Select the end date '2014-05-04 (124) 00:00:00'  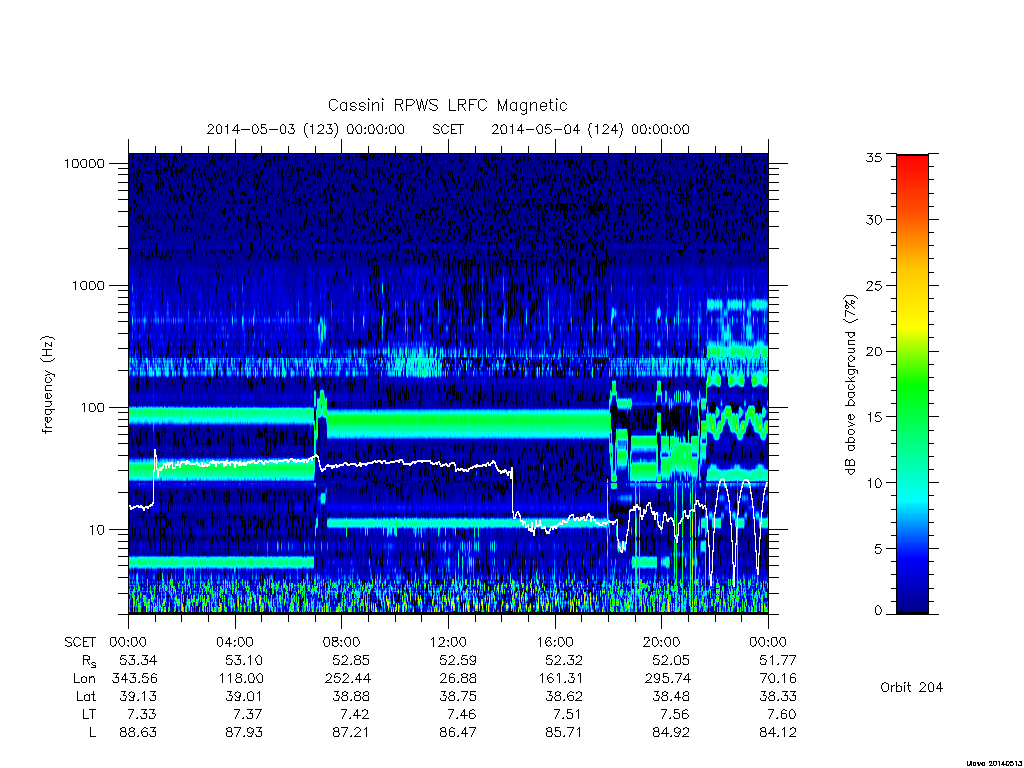[x=590, y=129]
